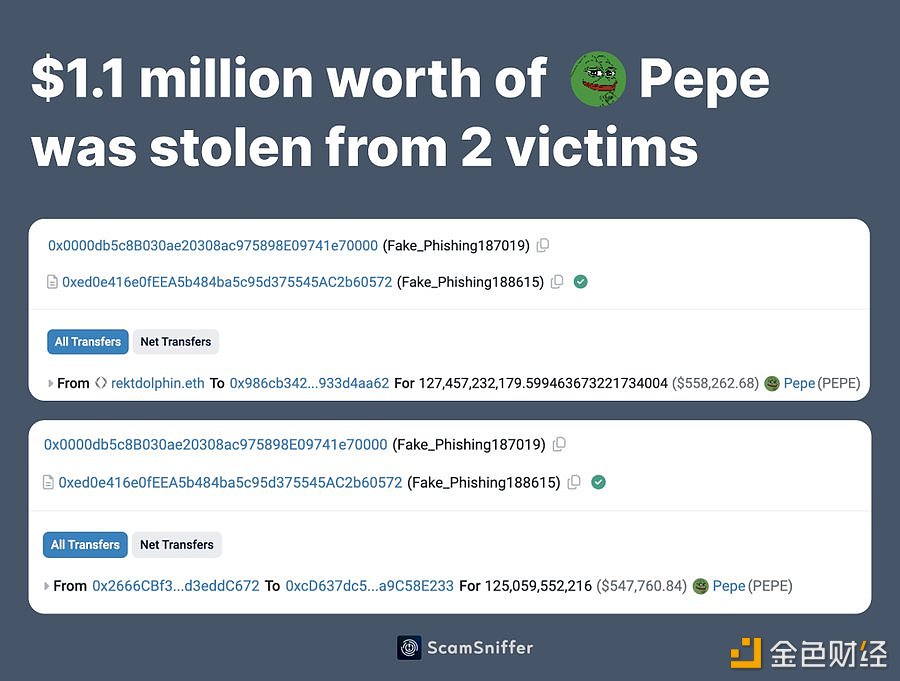Click the Pepe frog logo in headline

(x=598, y=79)
